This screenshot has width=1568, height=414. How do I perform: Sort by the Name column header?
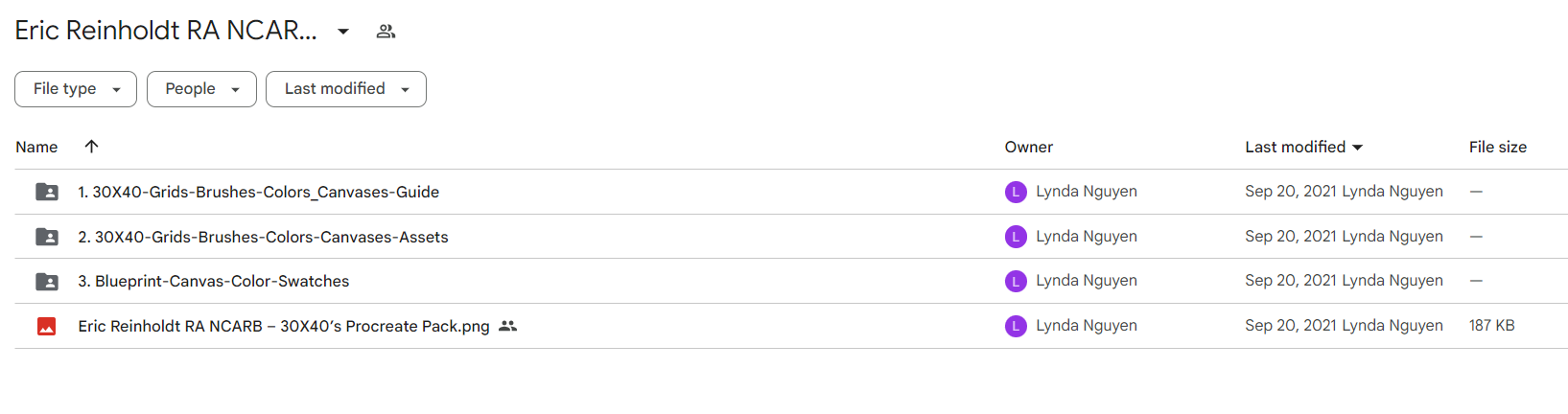36,148
